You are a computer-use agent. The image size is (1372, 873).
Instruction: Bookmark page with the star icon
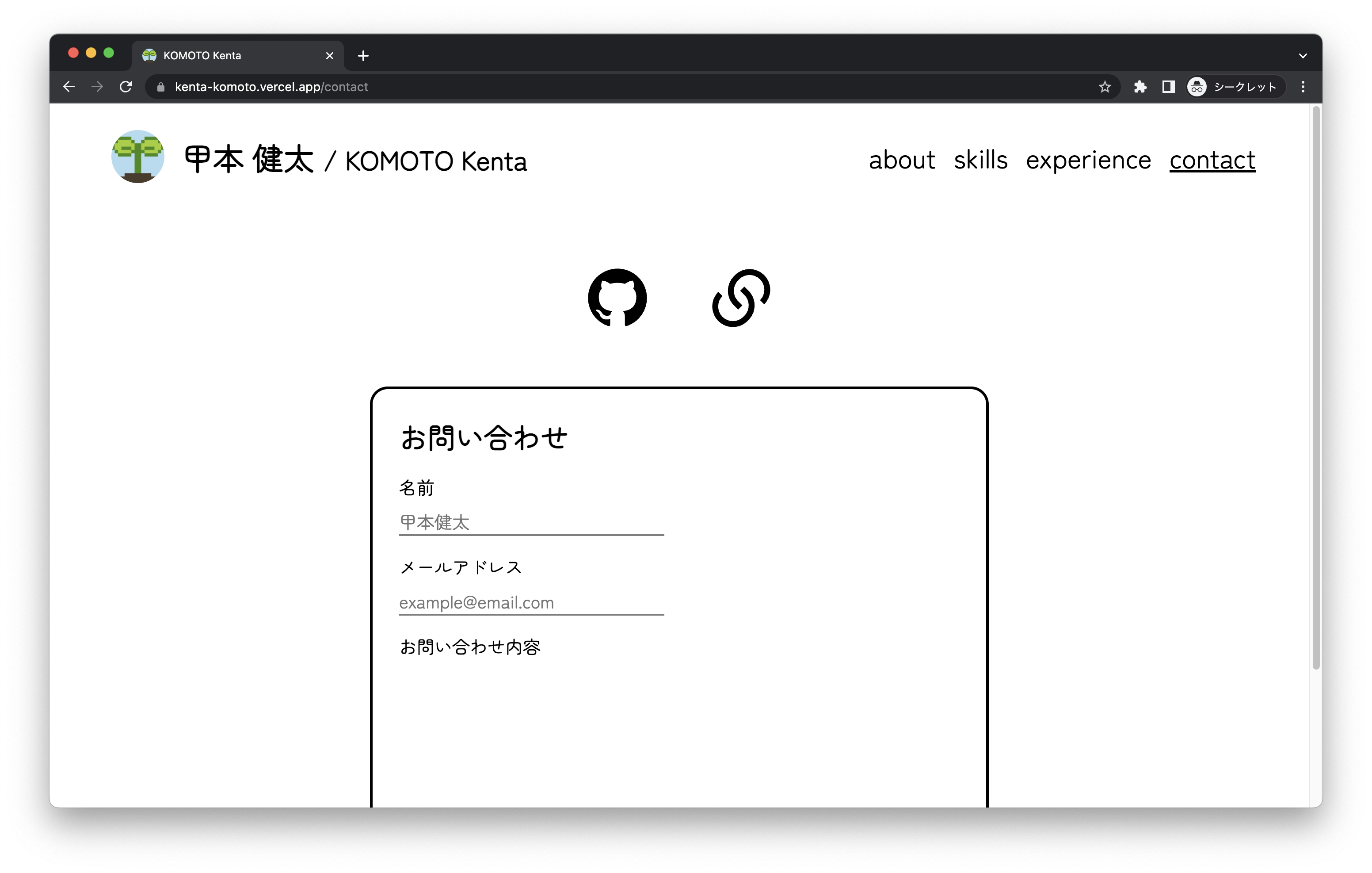pos(1105,87)
